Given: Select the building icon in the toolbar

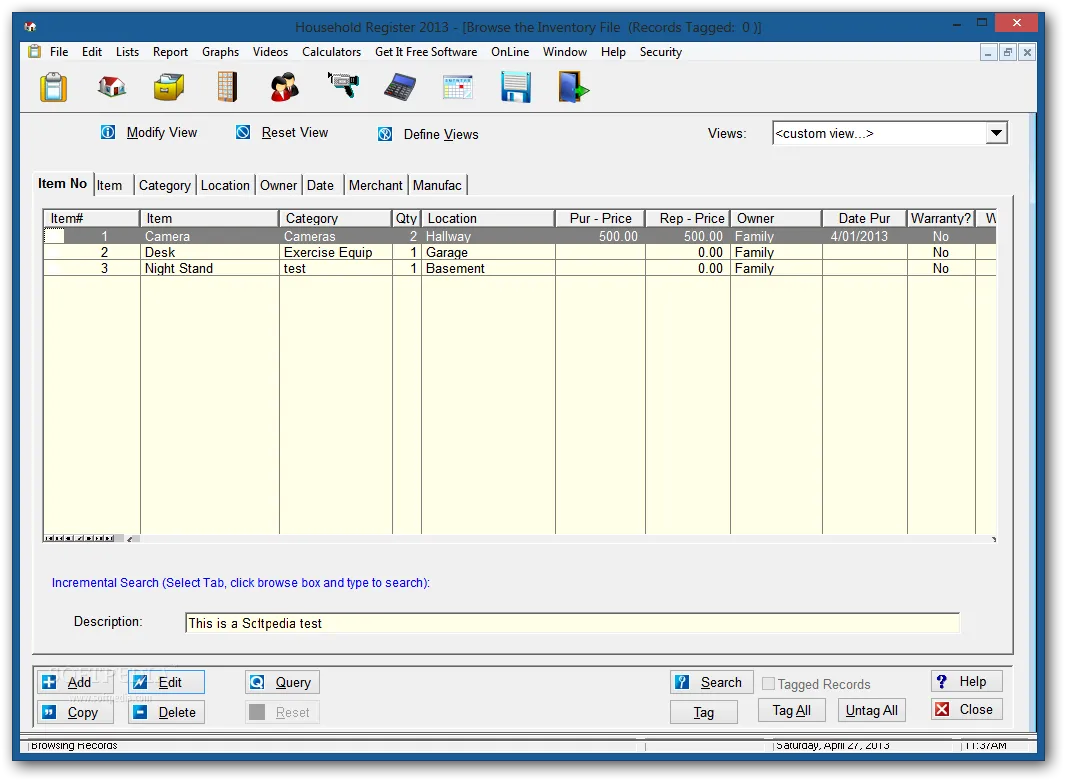Looking at the screenshot, I should click(x=226, y=87).
